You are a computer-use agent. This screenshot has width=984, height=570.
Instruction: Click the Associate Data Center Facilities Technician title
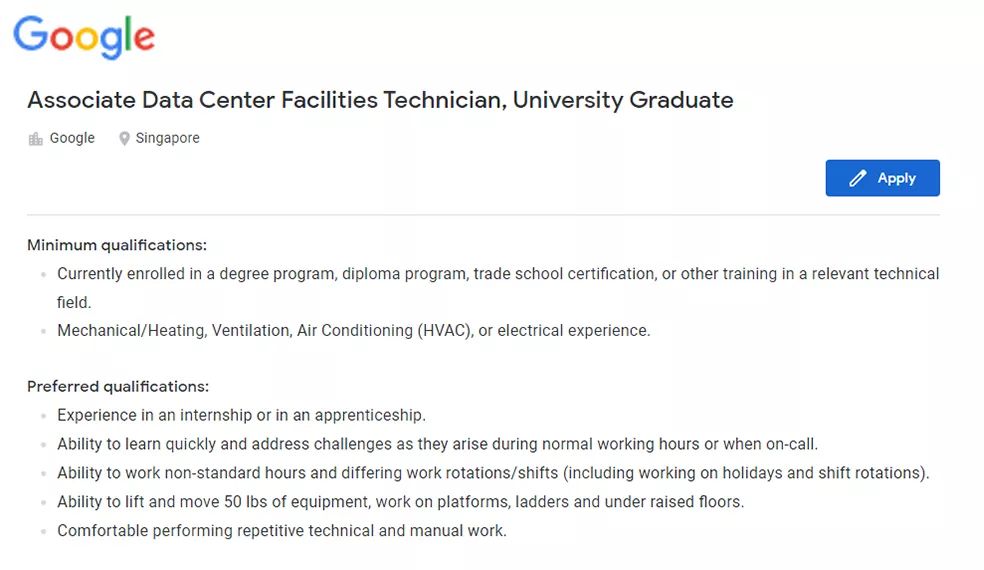(x=380, y=100)
